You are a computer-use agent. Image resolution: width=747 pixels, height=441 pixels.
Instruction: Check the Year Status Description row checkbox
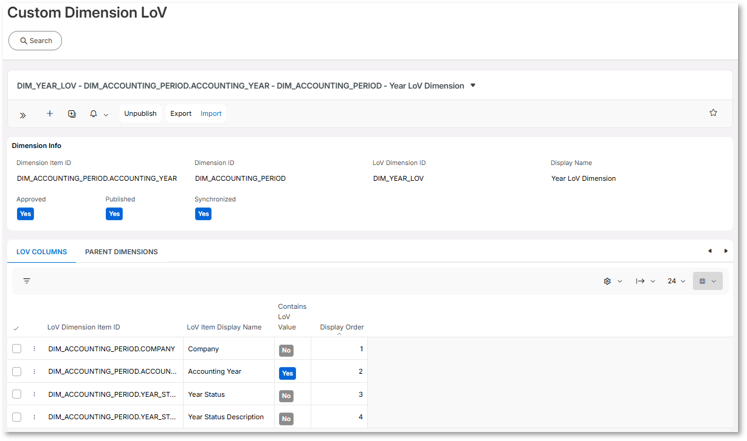(17, 417)
